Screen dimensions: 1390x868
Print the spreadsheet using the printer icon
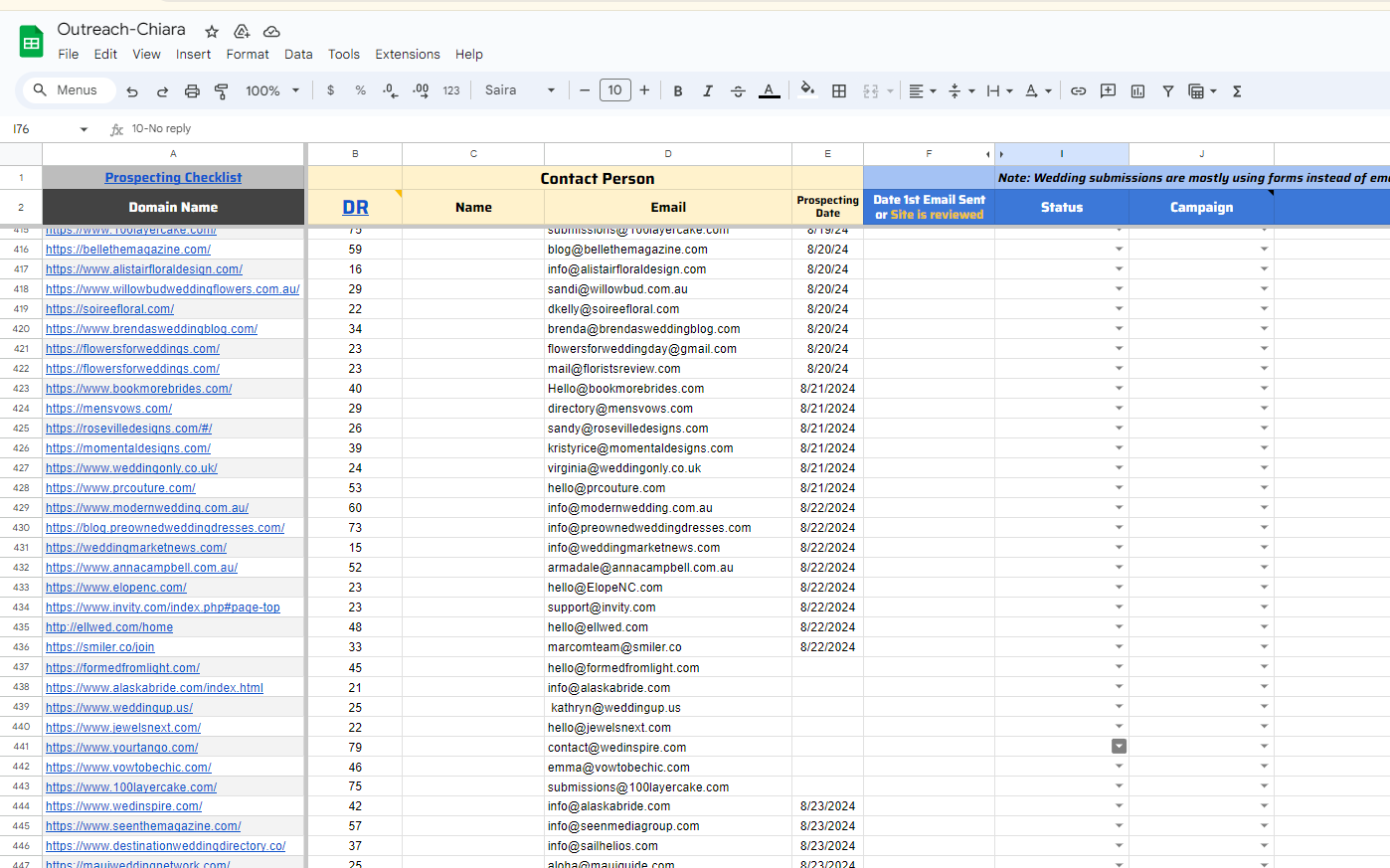pyautogui.click(x=192, y=90)
